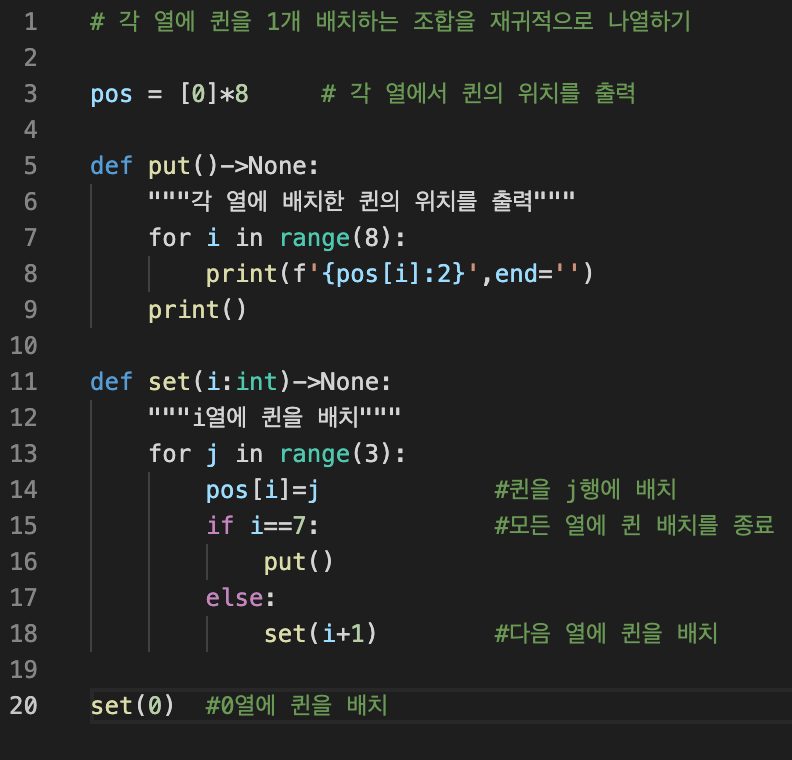Click 'for i in range(8):' line

(x=277, y=238)
